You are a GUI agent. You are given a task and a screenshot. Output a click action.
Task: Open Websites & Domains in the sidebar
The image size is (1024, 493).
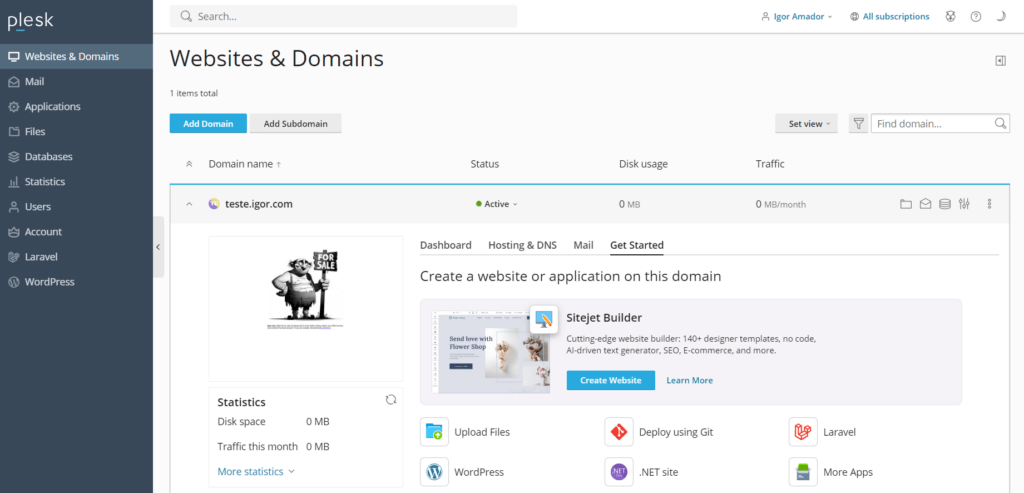click(76, 56)
